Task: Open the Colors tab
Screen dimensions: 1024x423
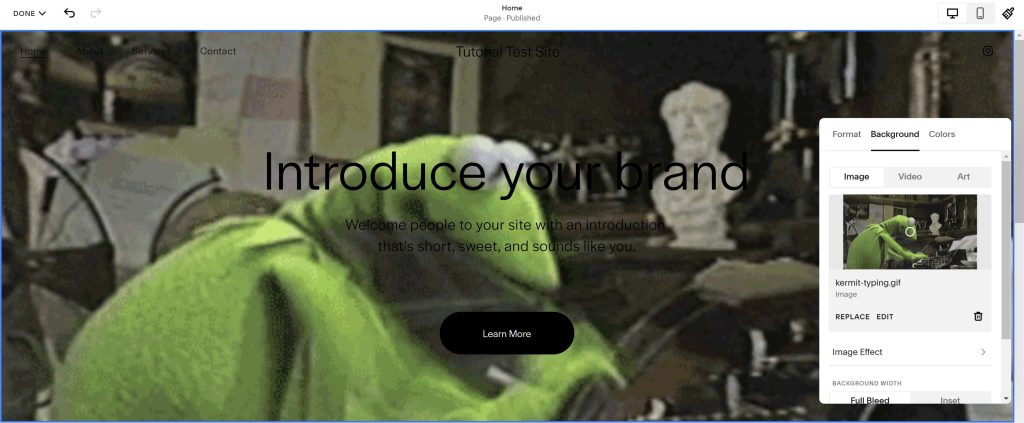Action: point(941,134)
